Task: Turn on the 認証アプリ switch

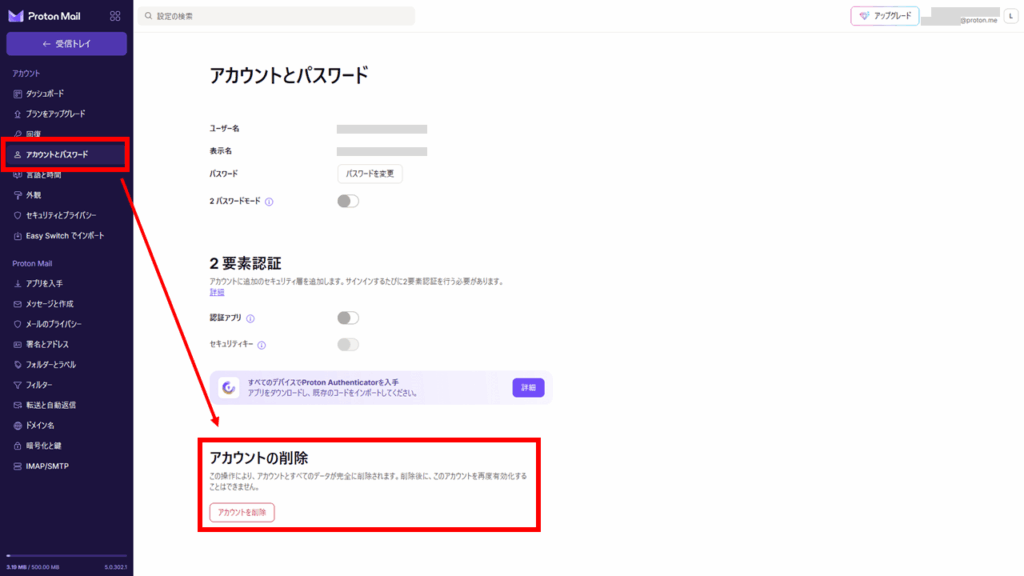Action: (347, 318)
